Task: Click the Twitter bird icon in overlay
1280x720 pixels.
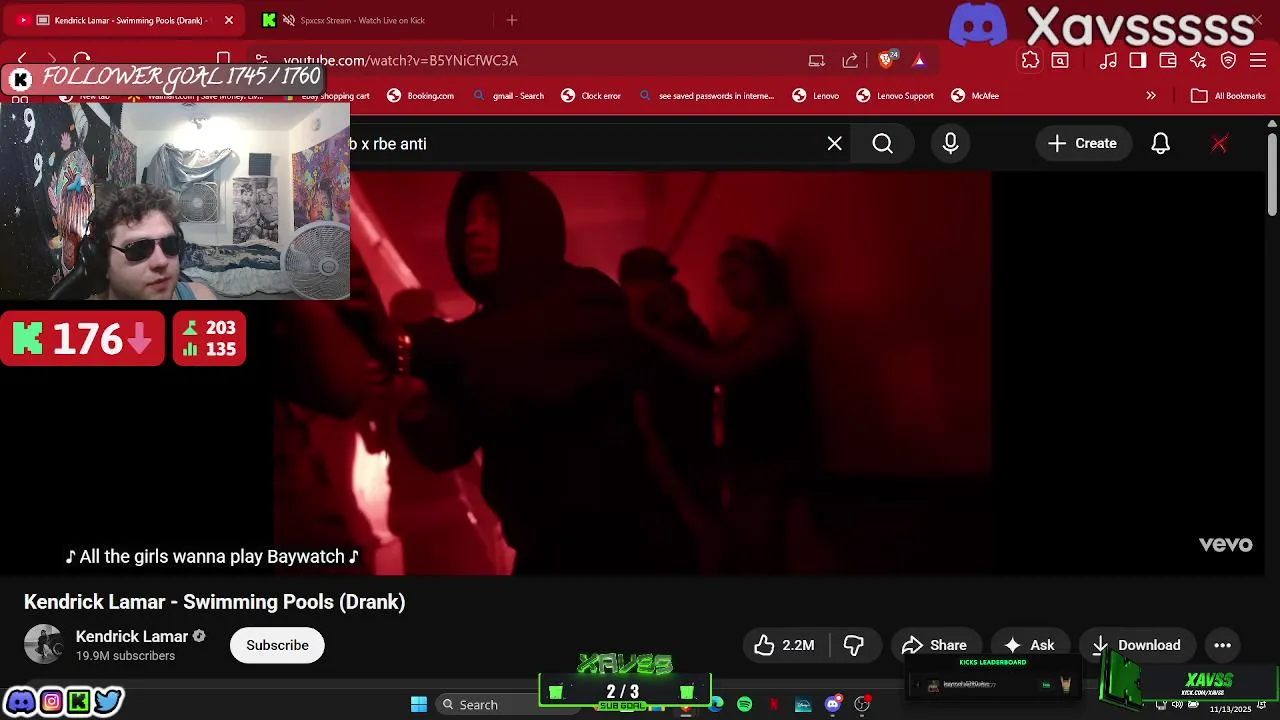Action: click(108, 701)
